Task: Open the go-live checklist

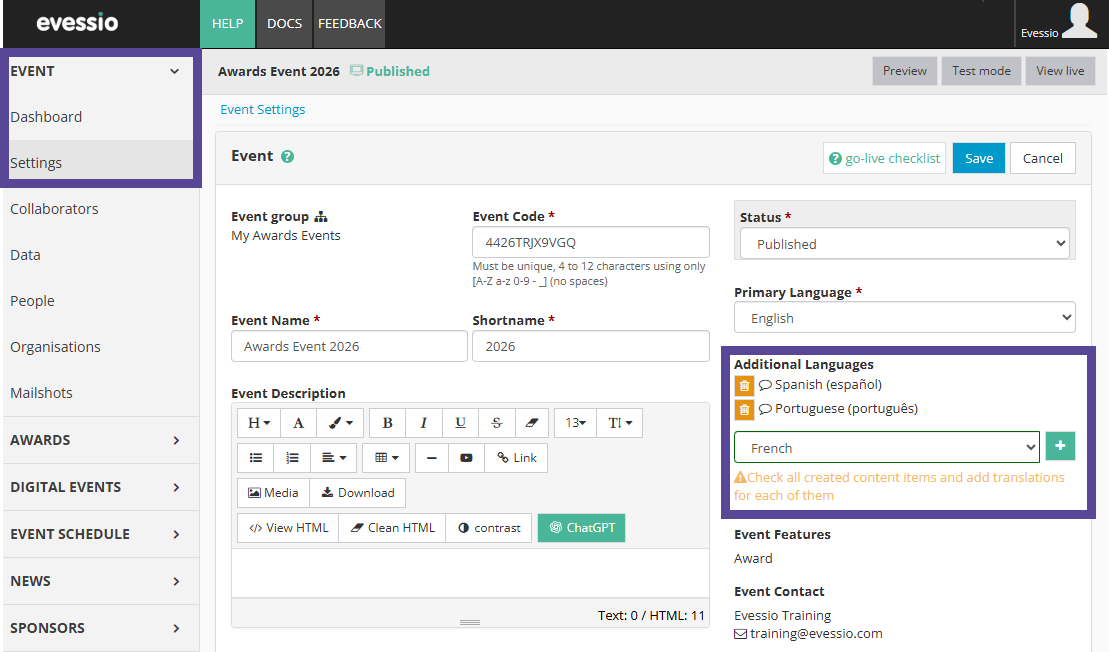Action: coord(884,158)
